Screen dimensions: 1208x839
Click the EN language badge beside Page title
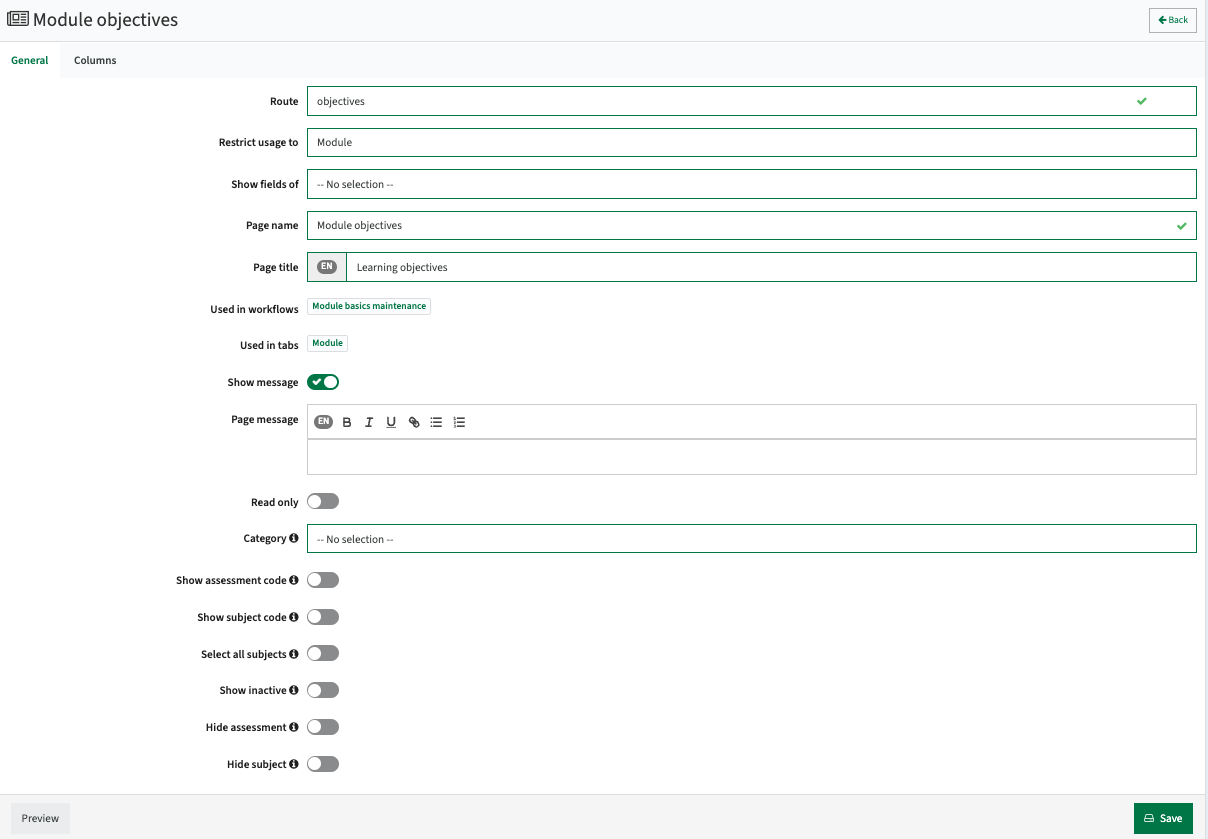pos(327,267)
